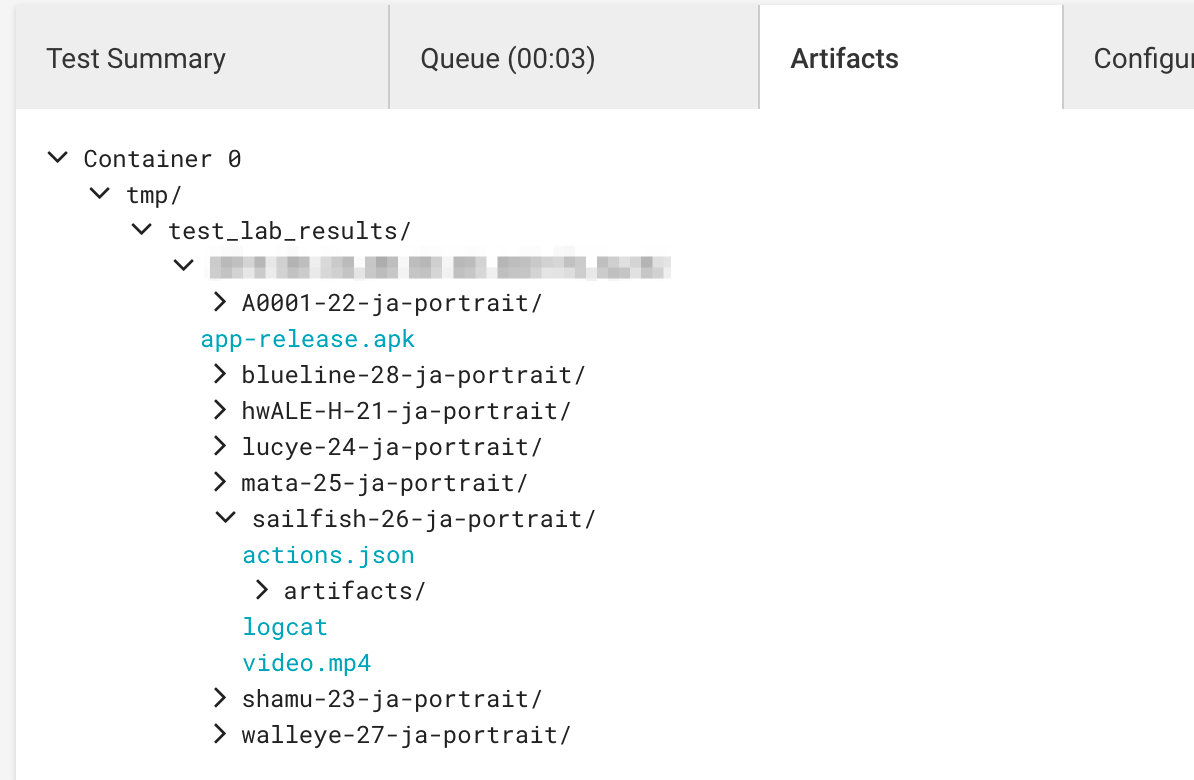
Task: Expand the shamu-23-ja-portrait/ folder
Action: [219, 697]
